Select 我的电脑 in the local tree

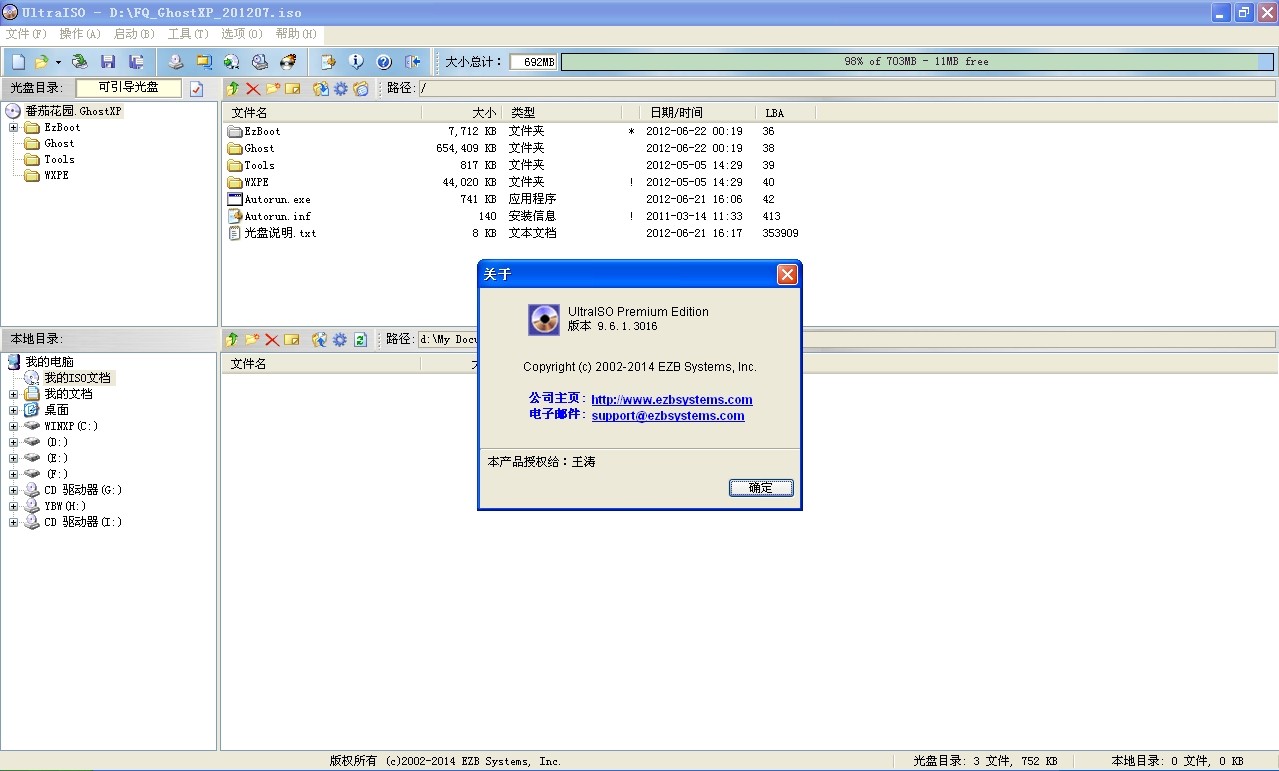click(x=49, y=362)
